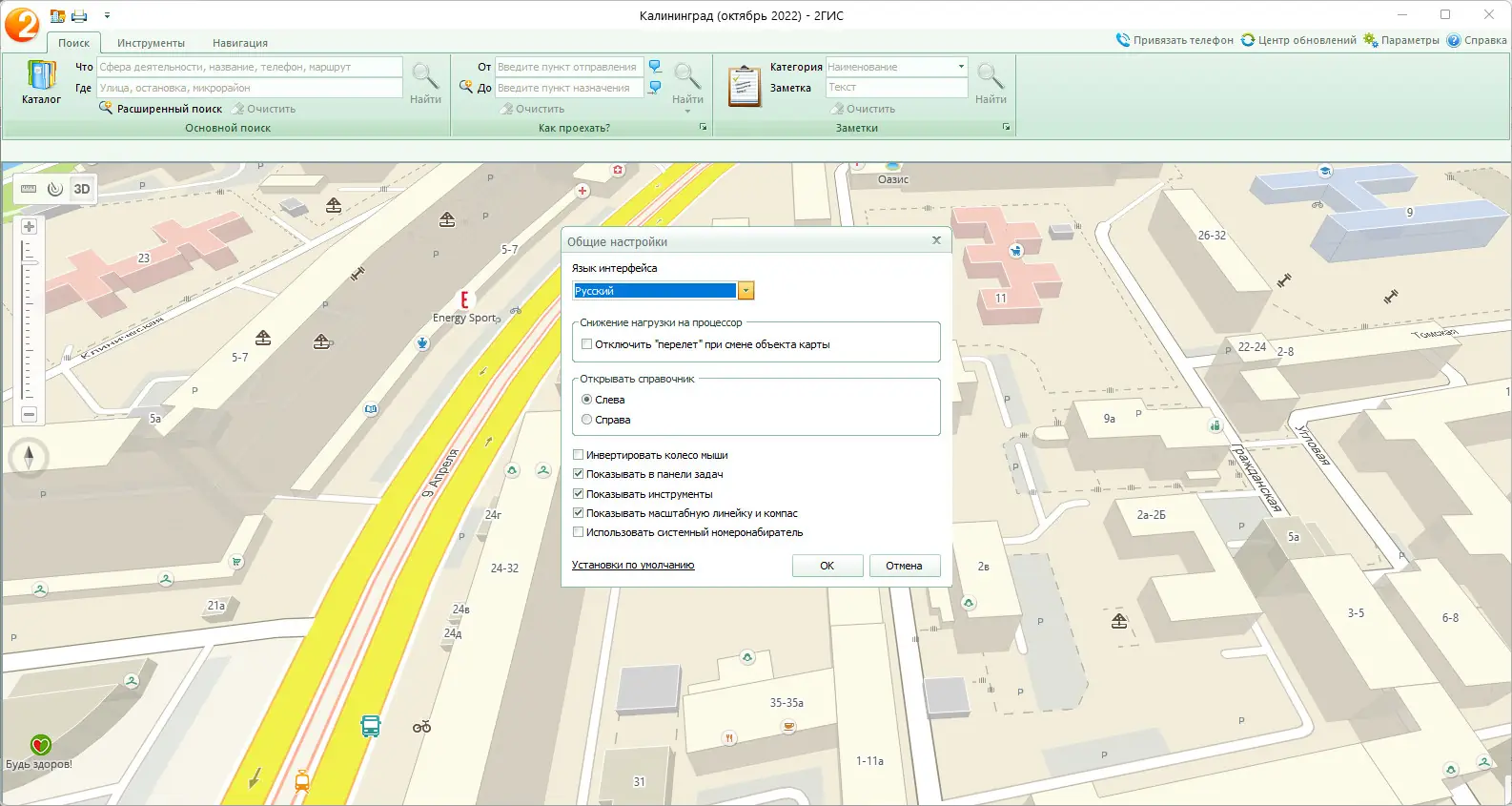Focus the Заметка text field
1512x806 pixels.
[896, 88]
